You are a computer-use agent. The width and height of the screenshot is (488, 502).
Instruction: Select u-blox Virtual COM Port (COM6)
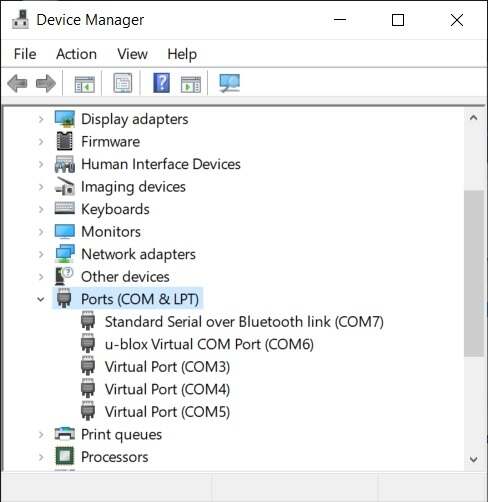click(x=209, y=344)
